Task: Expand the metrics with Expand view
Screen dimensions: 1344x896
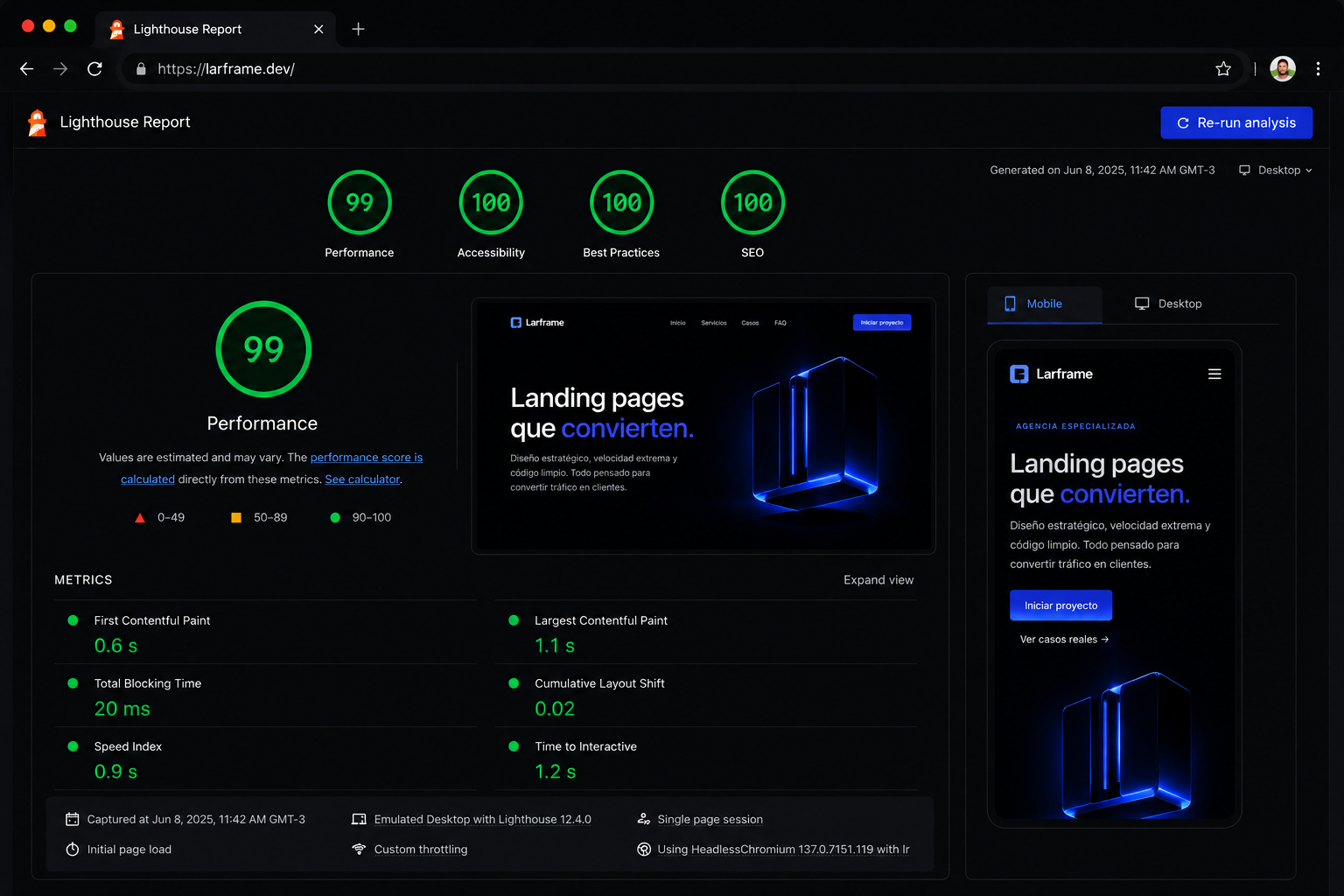Action: coord(878,580)
